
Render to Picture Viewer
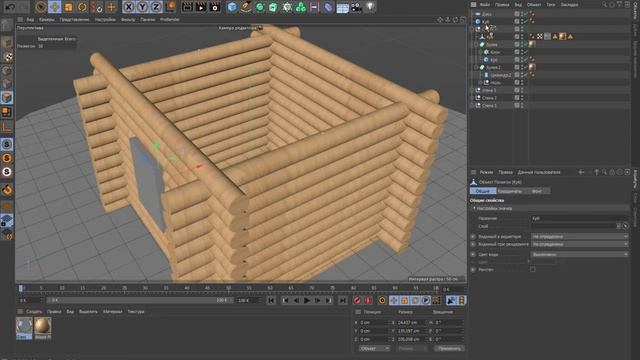click(x=201, y=7)
